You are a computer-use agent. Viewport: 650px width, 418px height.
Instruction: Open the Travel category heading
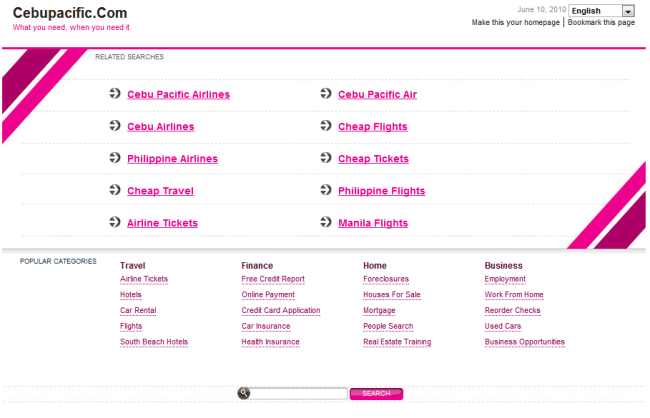tap(133, 265)
